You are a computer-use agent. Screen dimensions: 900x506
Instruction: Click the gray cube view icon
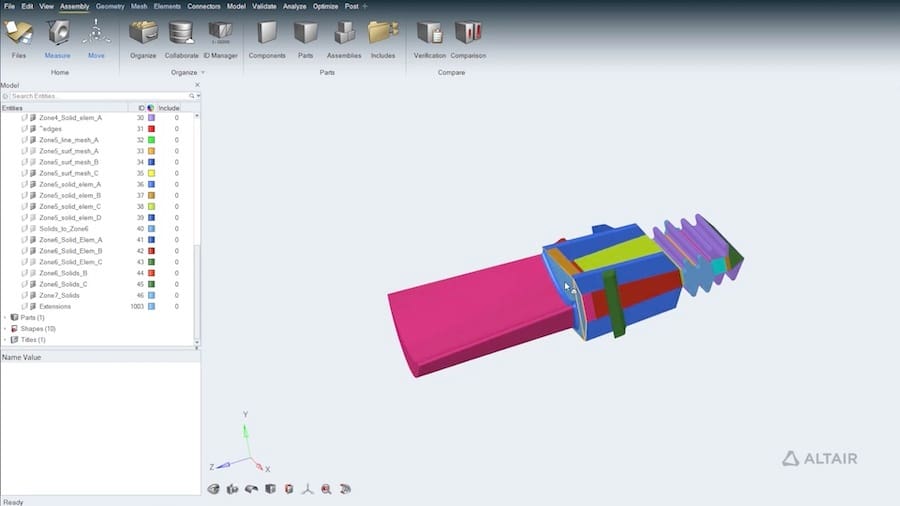(x=270, y=489)
